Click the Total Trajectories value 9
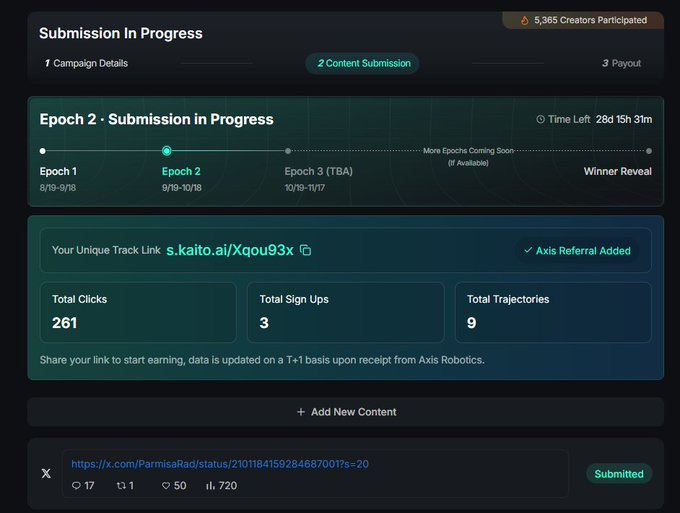Screen dimensions: 680x513 point(471,323)
